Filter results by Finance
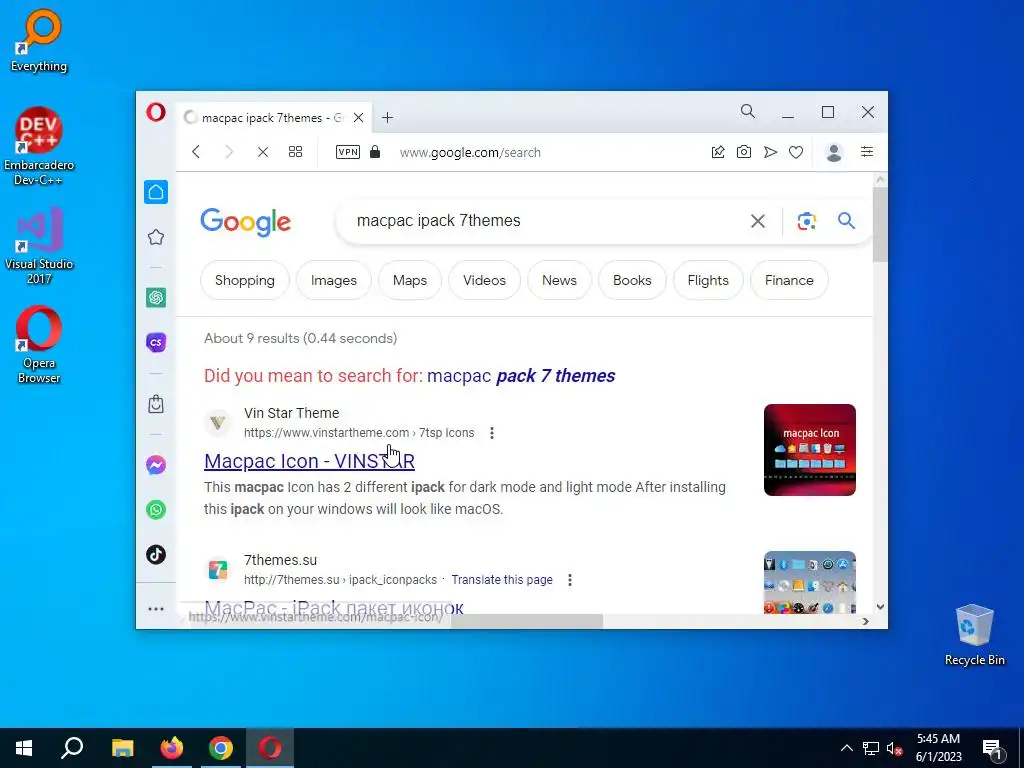 point(789,280)
